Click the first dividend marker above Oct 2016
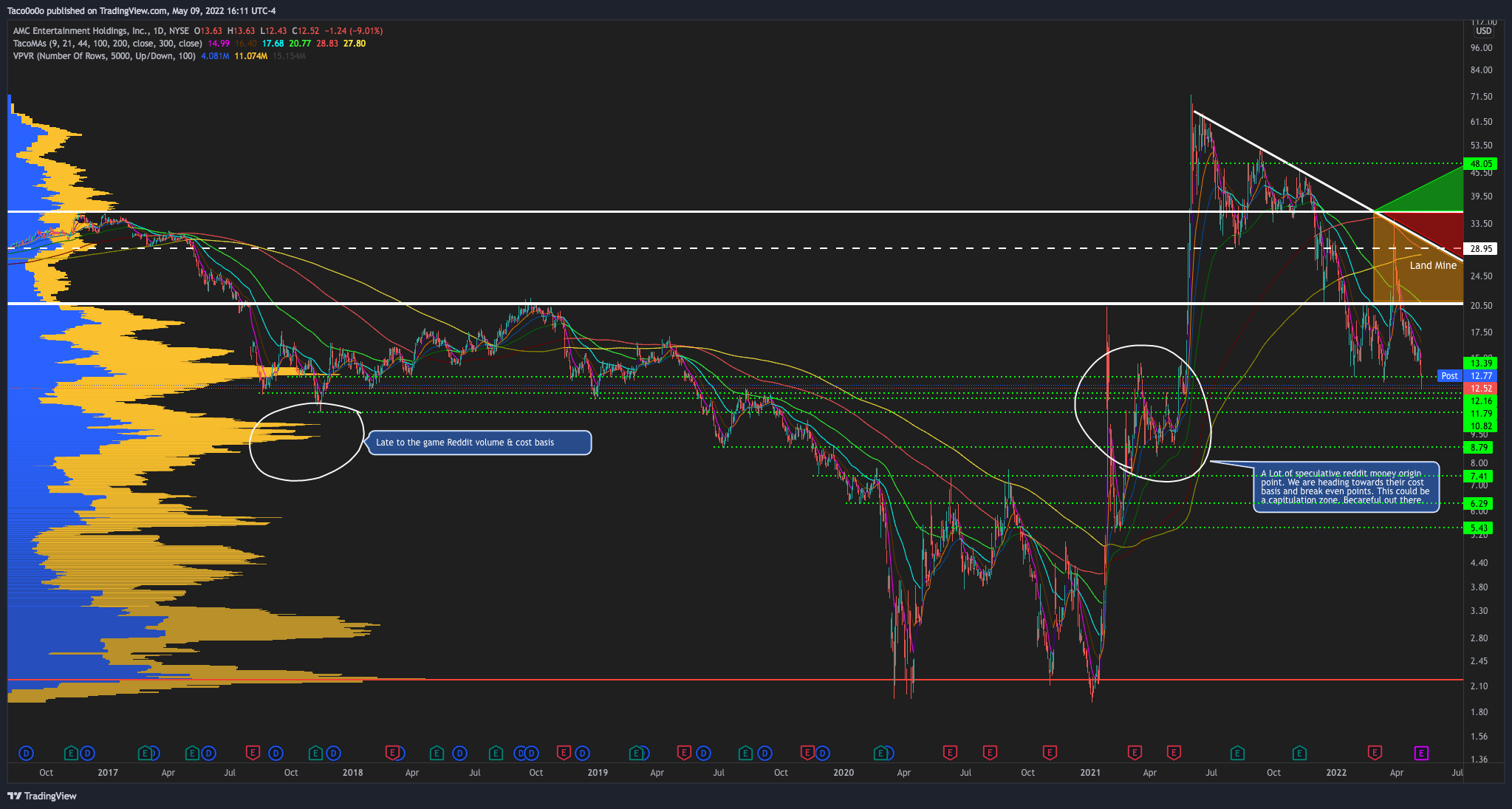The image size is (1512, 809). tap(26, 753)
